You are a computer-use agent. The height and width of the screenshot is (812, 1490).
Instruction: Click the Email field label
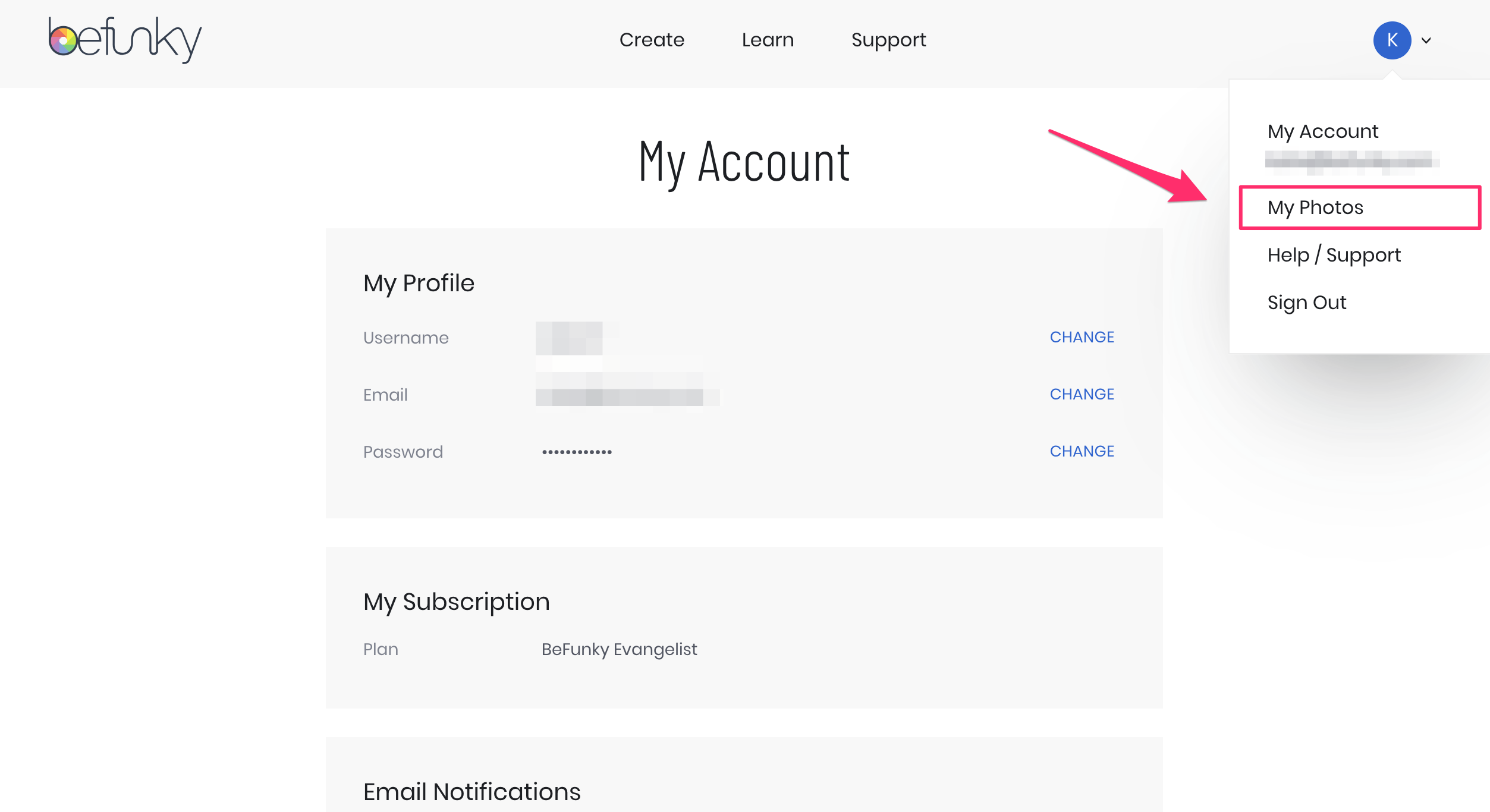click(385, 395)
